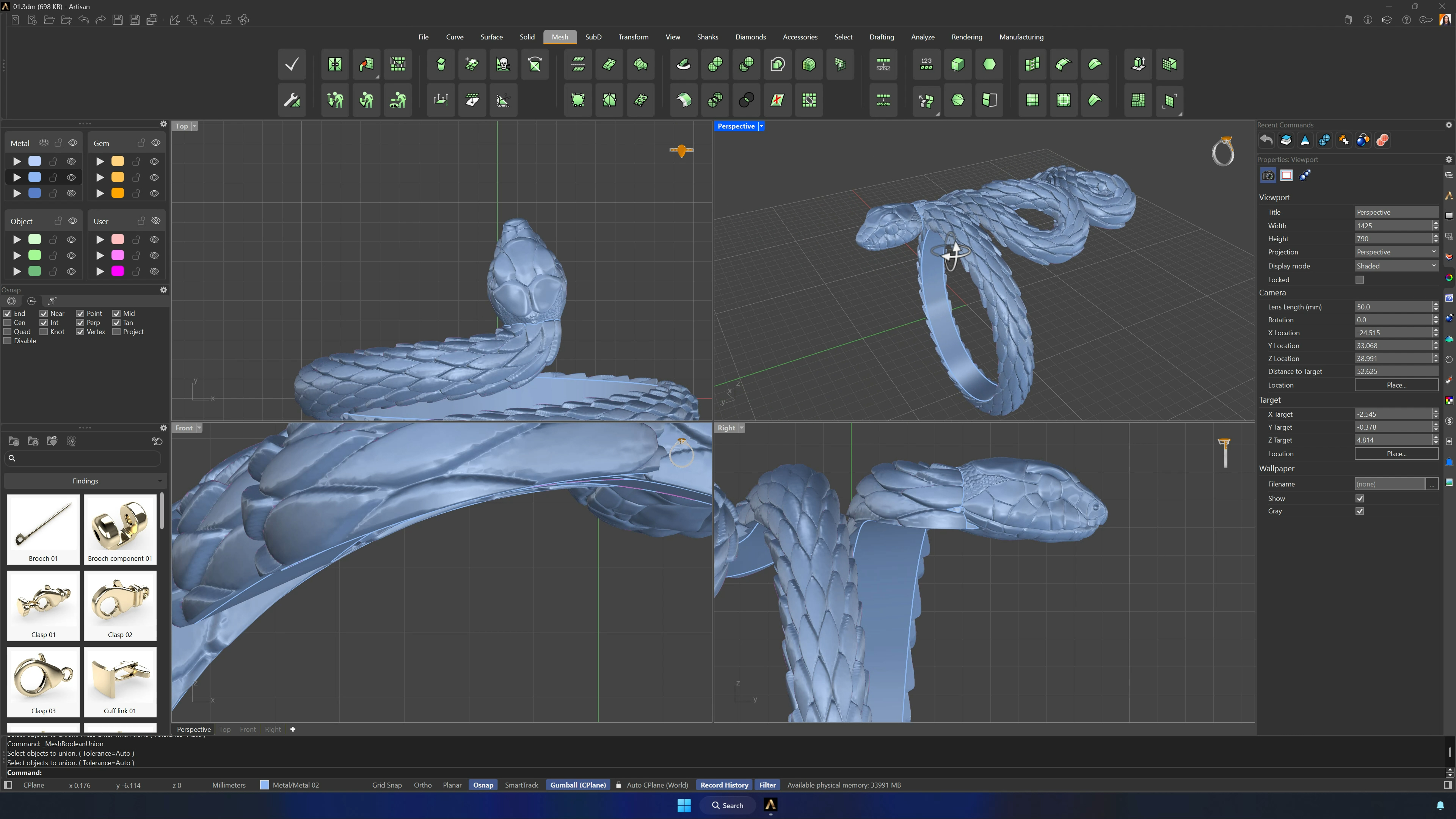Toggle Record History in status bar
The width and height of the screenshot is (1456, 819).
click(x=724, y=785)
